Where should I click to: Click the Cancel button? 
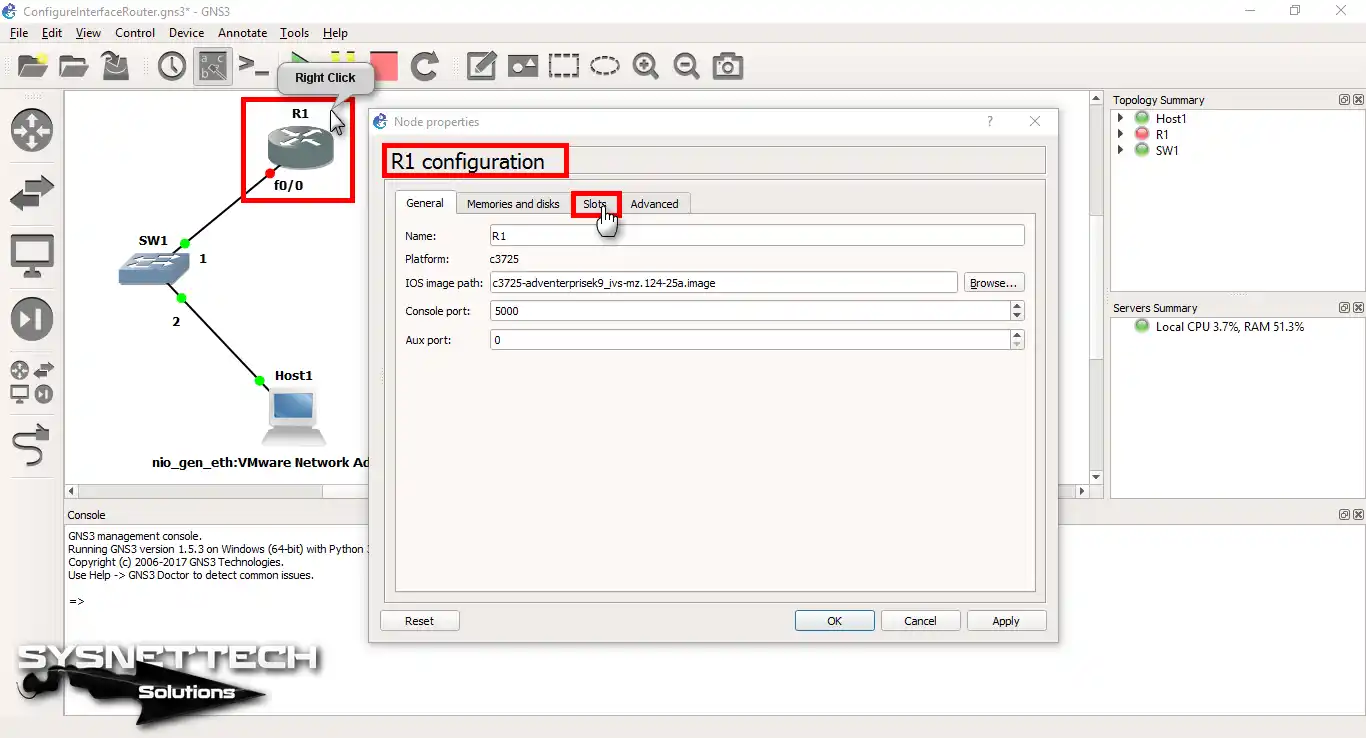[921, 621]
